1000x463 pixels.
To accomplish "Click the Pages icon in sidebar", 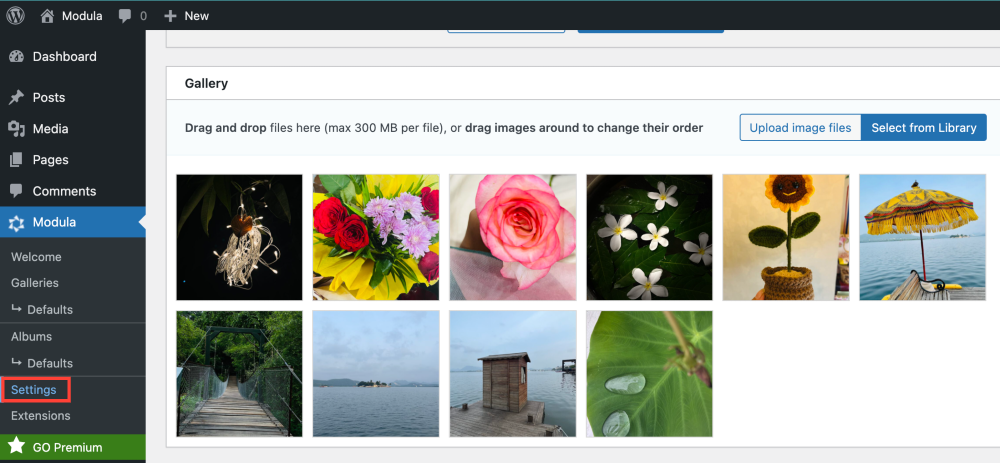I will point(16,160).
